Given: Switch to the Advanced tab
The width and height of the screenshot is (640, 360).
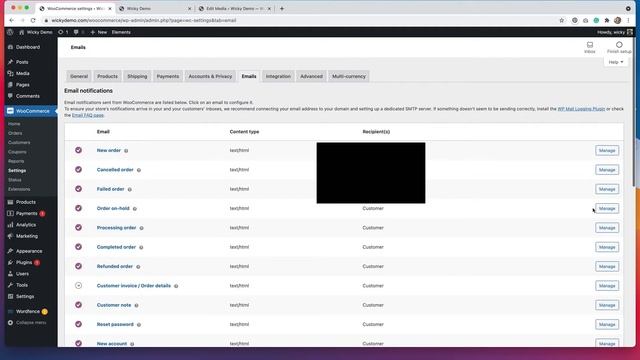Looking at the screenshot, I should pos(311,76).
